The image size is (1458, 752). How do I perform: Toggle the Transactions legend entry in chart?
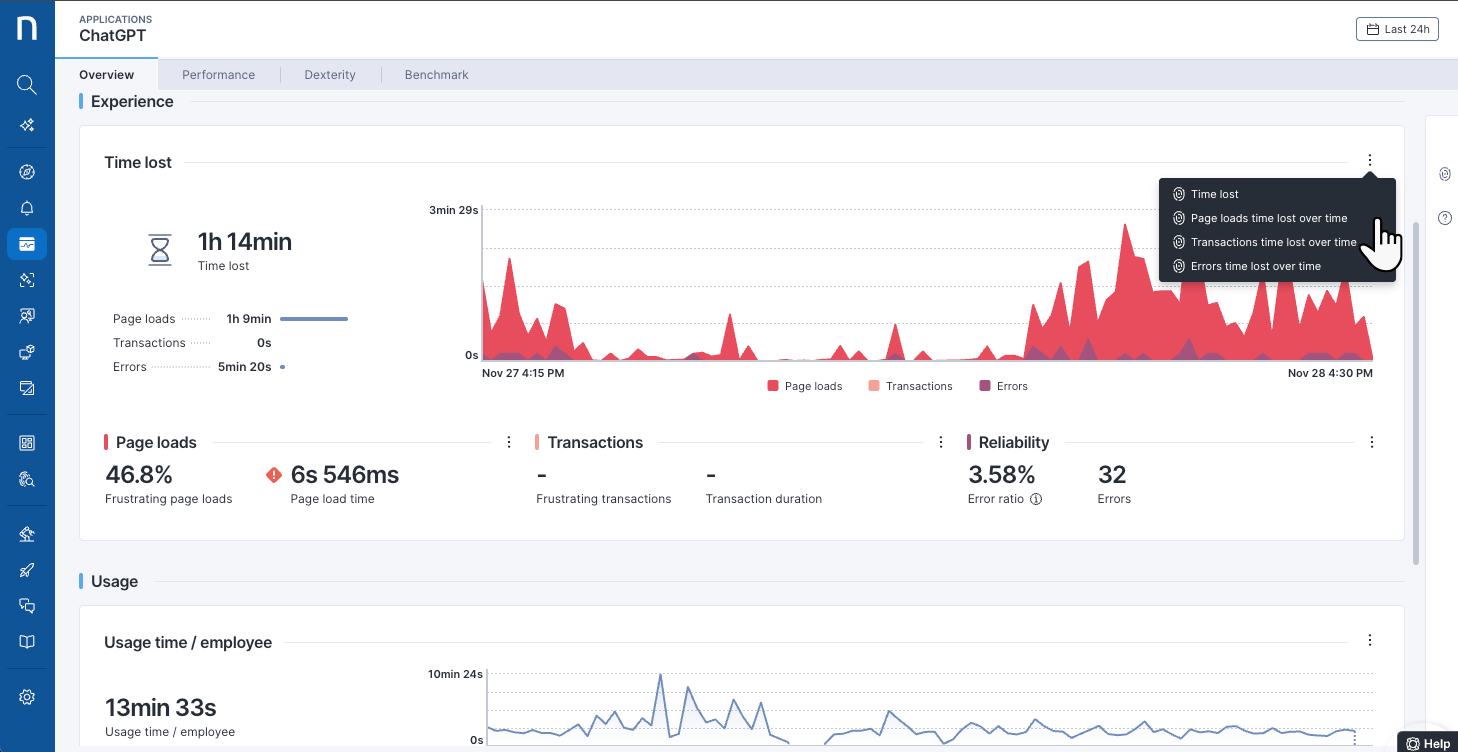click(x=910, y=386)
